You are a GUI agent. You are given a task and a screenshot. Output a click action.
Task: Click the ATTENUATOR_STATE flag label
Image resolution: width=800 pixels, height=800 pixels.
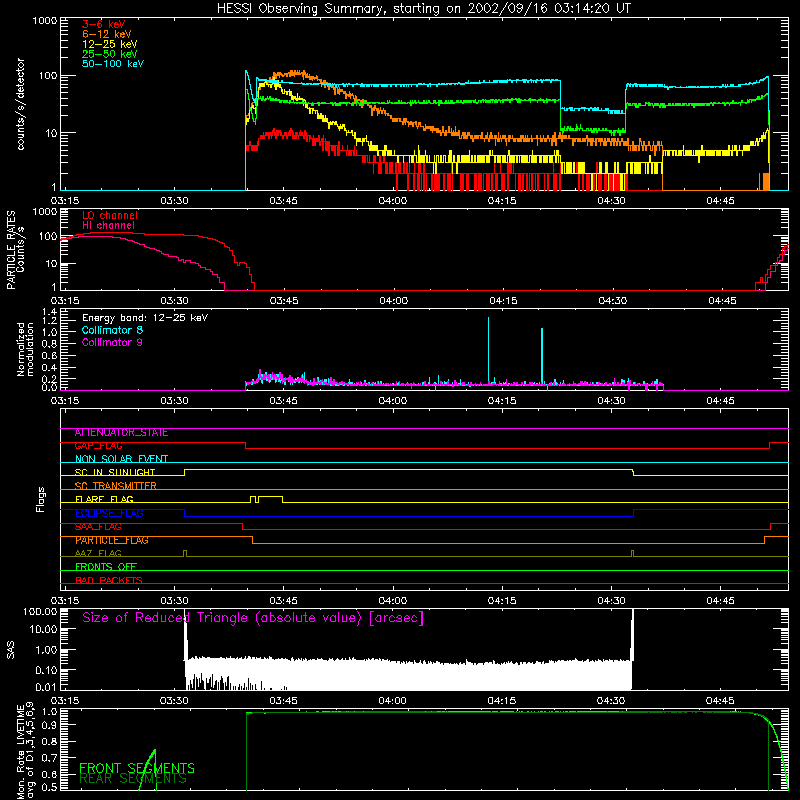(121, 433)
